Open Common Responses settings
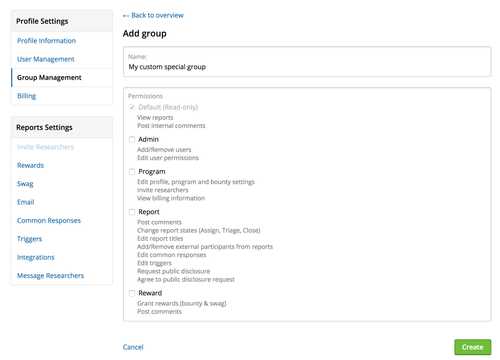500x360 pixels. [49, 221]
